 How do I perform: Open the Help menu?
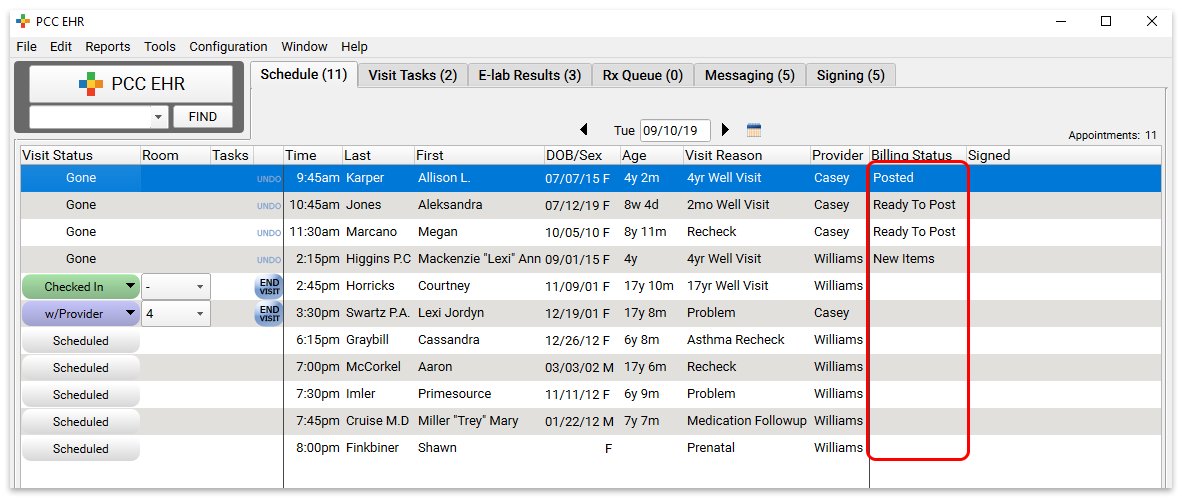(x=354, y=47)
